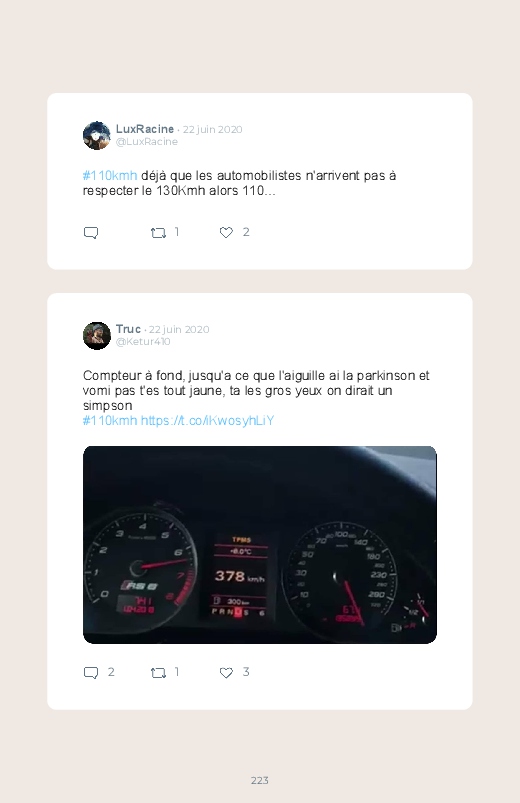This screenshot has height=803, width=520.
Task: Click the heart icon on Truc's tweet
Action: point(226,672)
